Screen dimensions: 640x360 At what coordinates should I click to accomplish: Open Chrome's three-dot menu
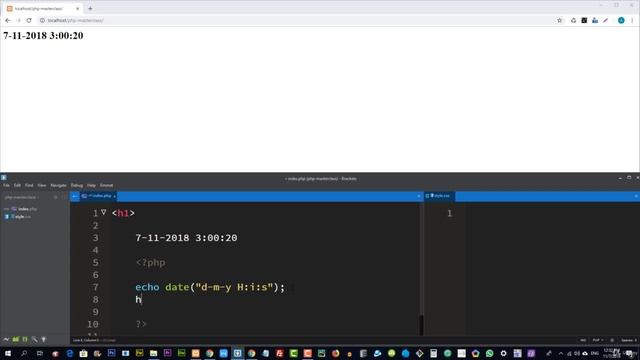coord(632,20)
